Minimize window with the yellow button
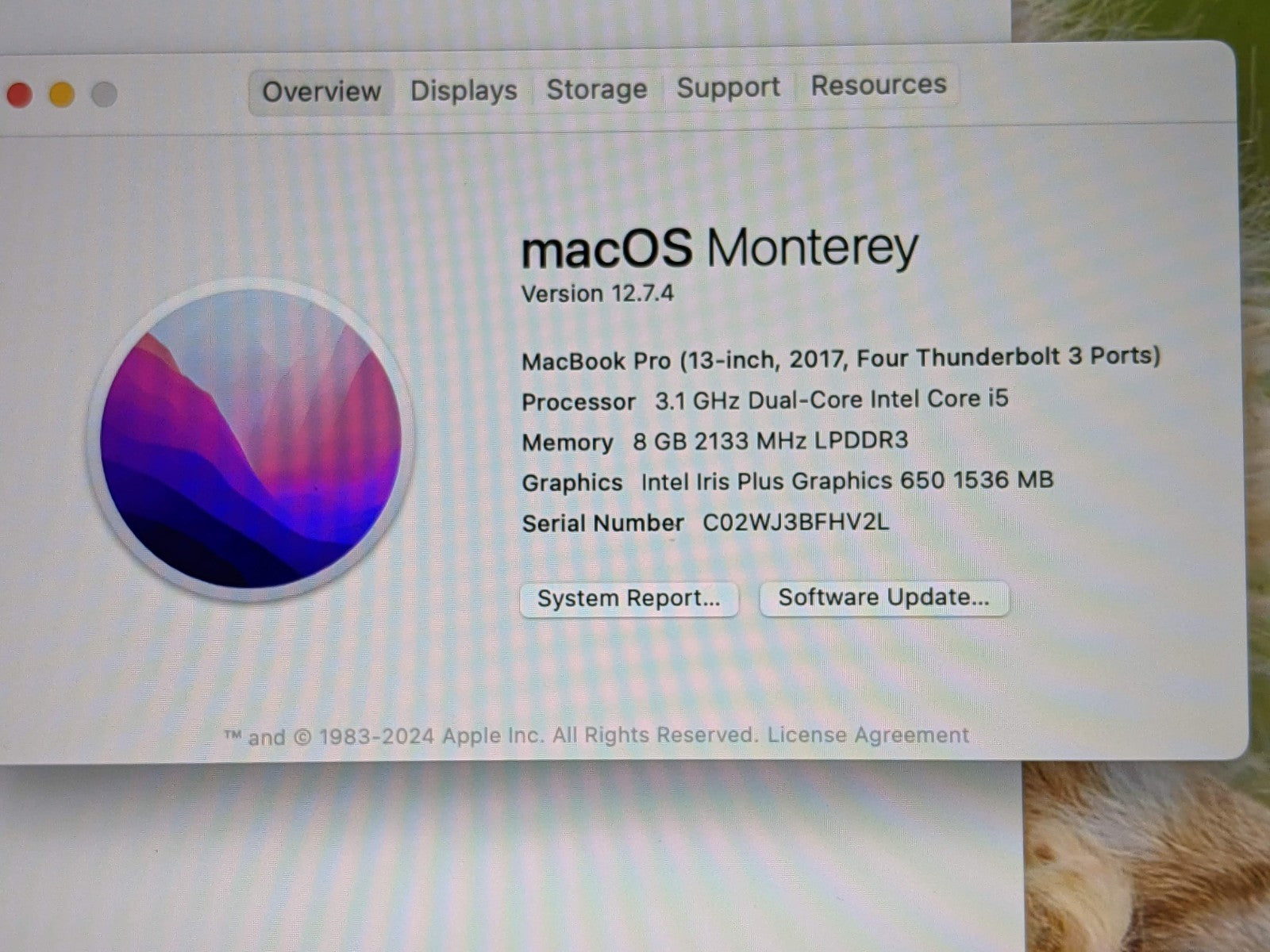This screenshot has width=1270, height=952. (x=62, y=94)
